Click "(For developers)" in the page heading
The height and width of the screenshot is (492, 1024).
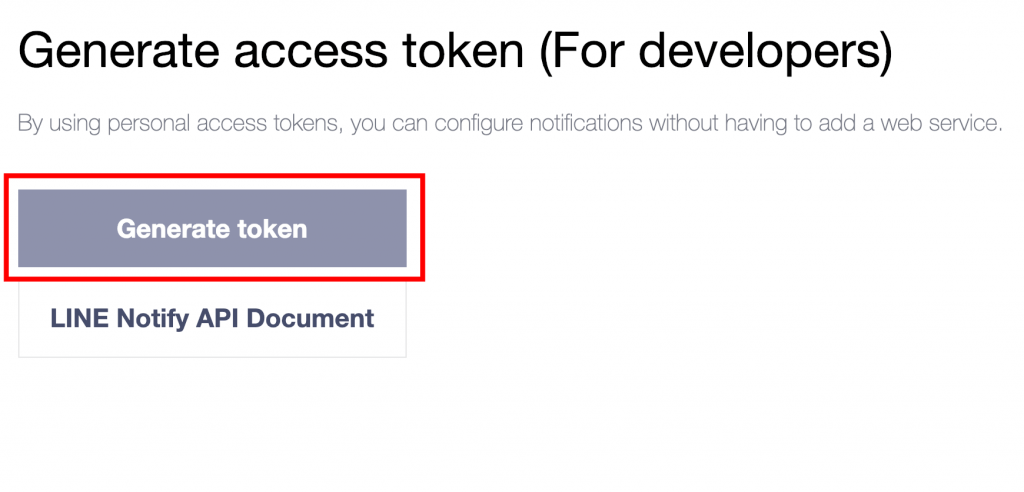(715, 50)
